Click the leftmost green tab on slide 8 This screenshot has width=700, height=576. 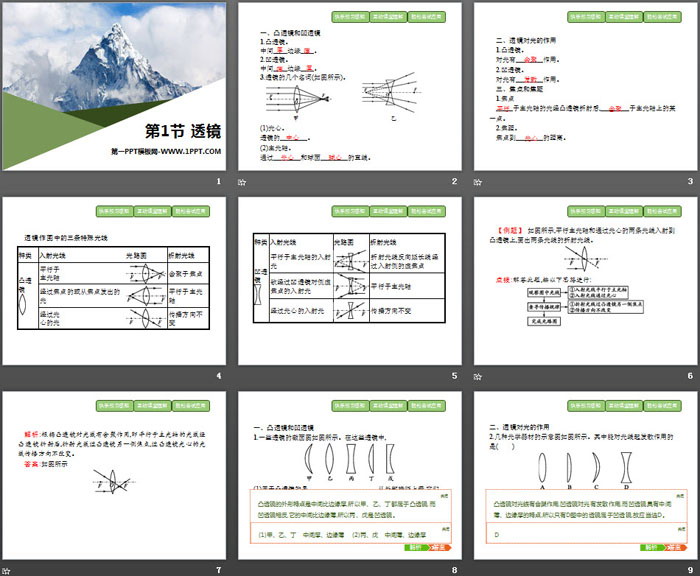click(350, 406)
